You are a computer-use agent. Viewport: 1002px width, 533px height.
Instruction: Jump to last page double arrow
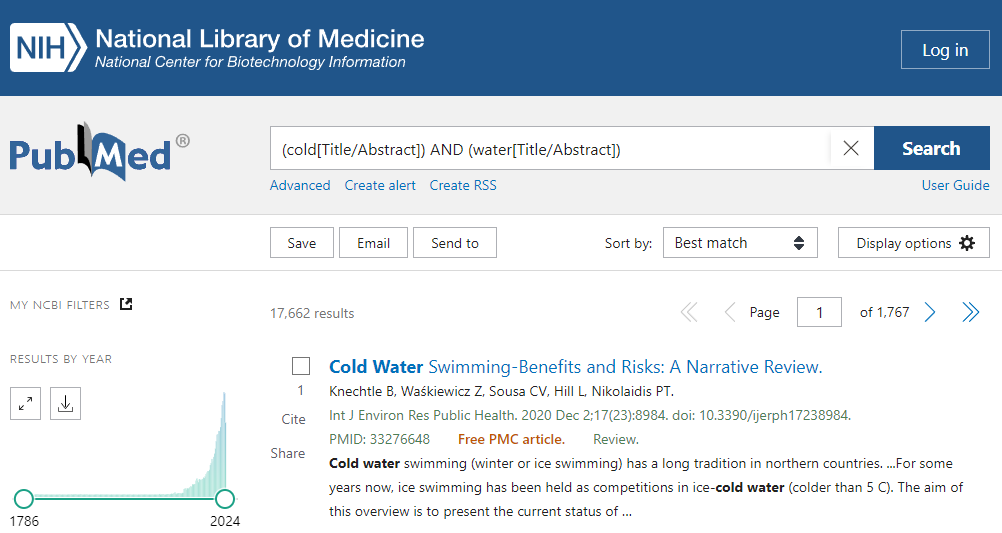coord(970,313)
